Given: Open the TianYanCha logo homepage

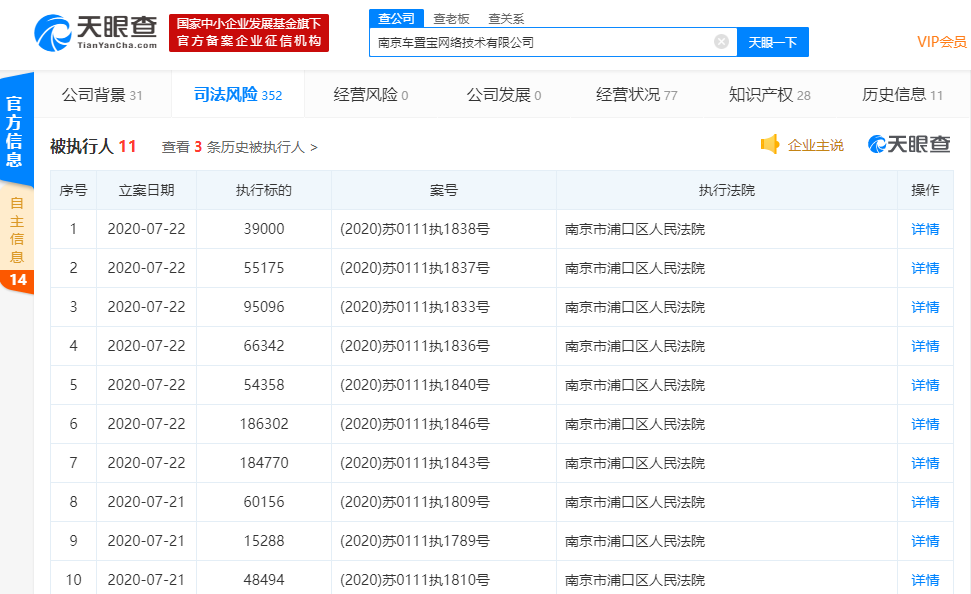Looking at the screenshot, I should click(x=96, y=33).
